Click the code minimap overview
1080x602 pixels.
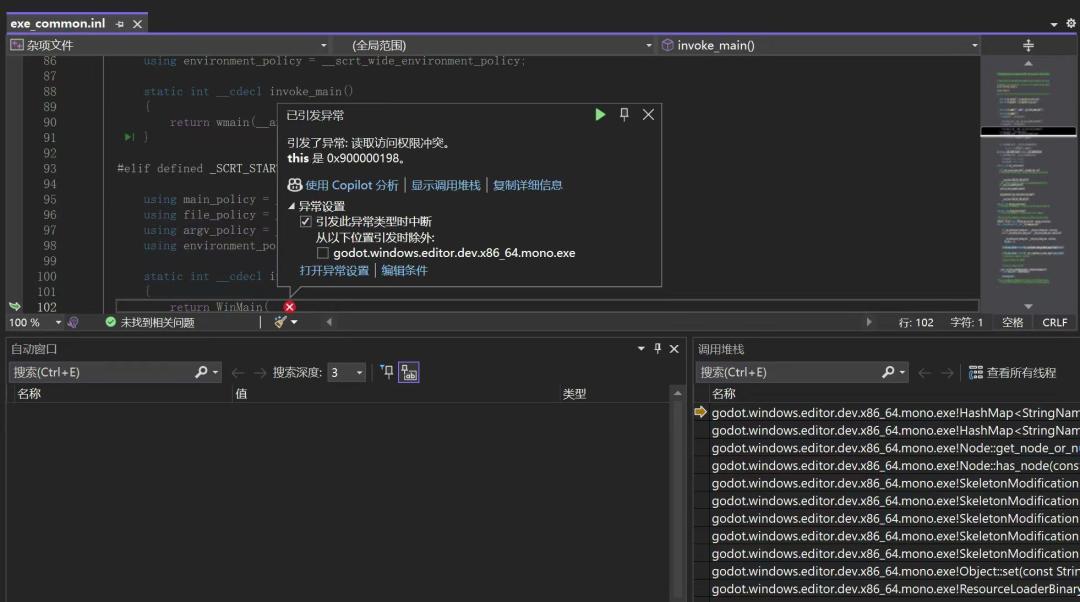1028,183
